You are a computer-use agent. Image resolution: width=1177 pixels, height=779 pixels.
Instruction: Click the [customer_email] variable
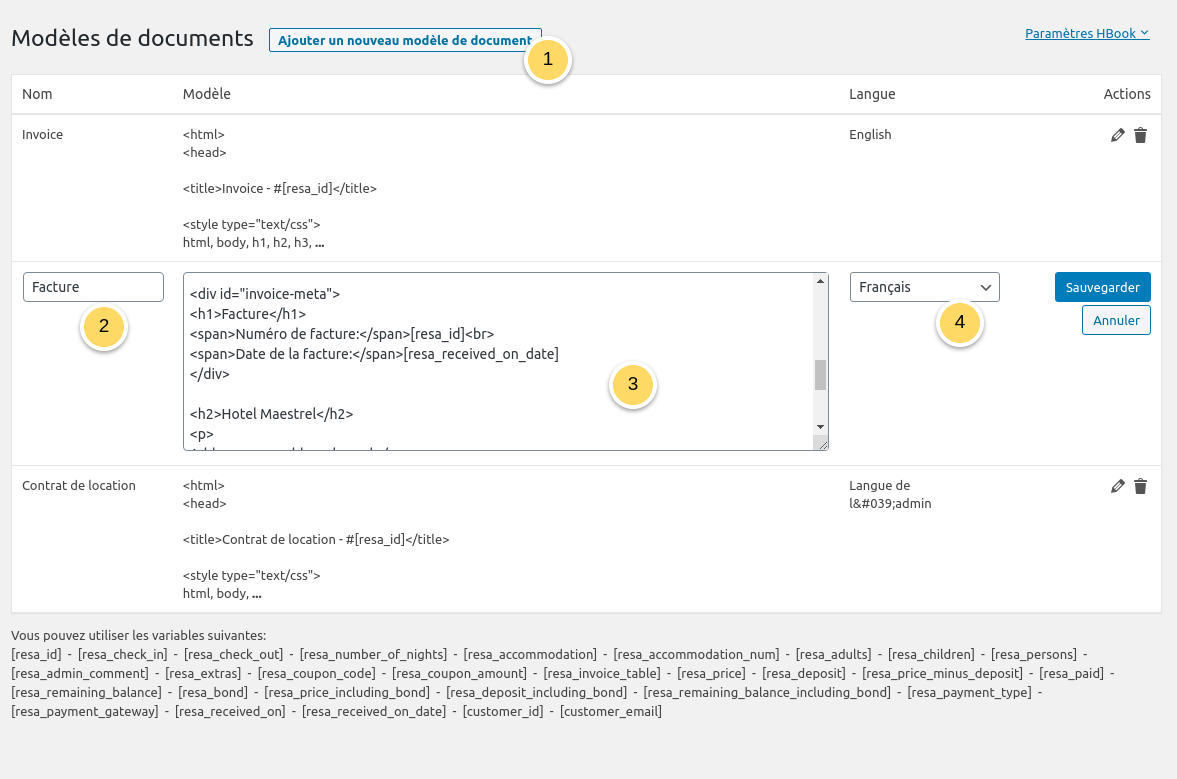coord(610,711)
